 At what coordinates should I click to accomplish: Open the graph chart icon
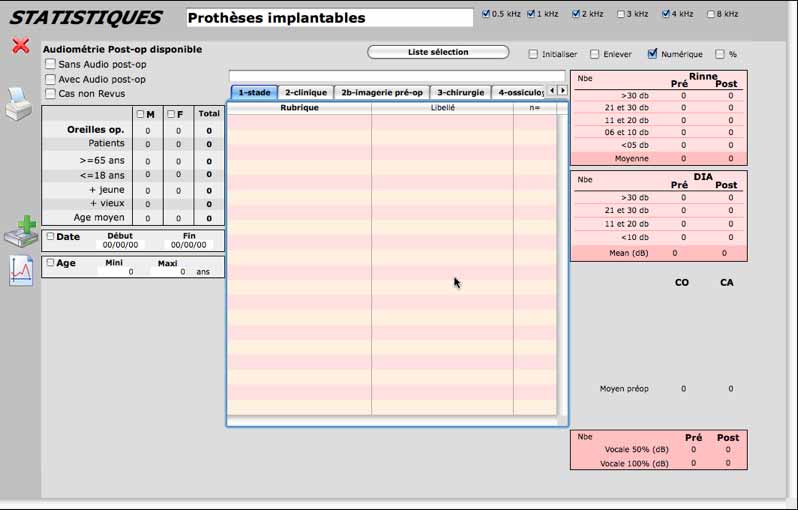21,270
